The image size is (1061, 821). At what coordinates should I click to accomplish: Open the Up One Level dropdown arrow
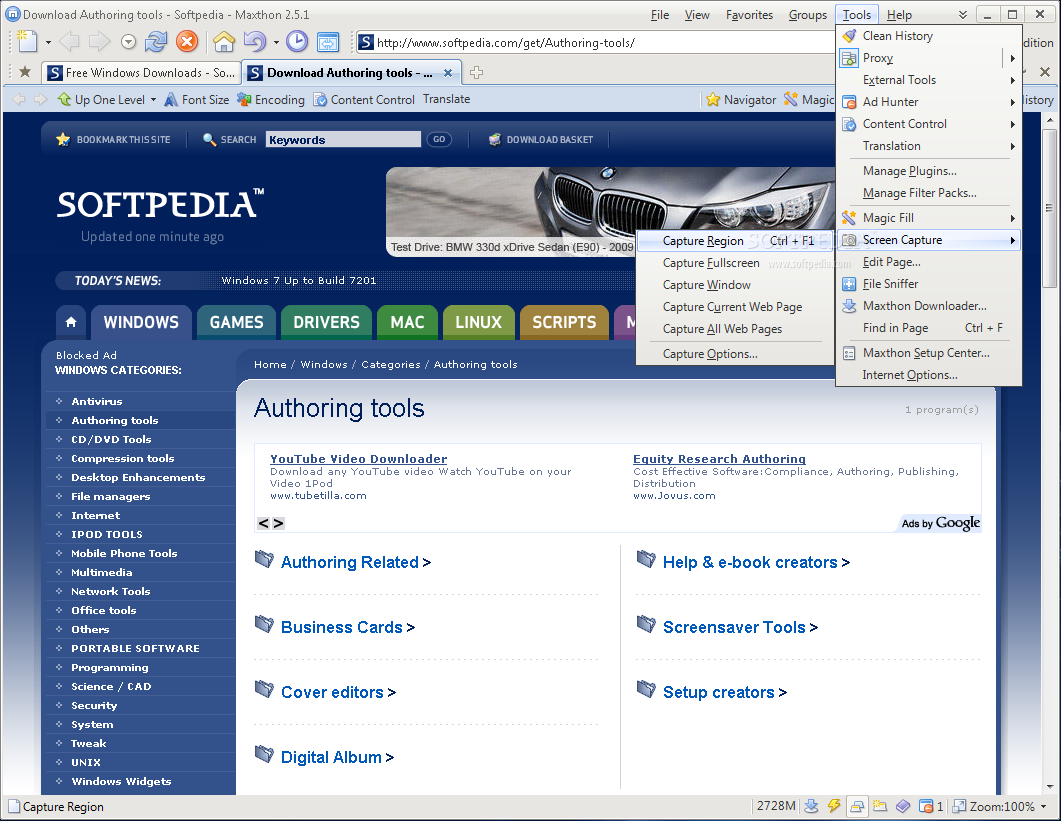point(153,100)
